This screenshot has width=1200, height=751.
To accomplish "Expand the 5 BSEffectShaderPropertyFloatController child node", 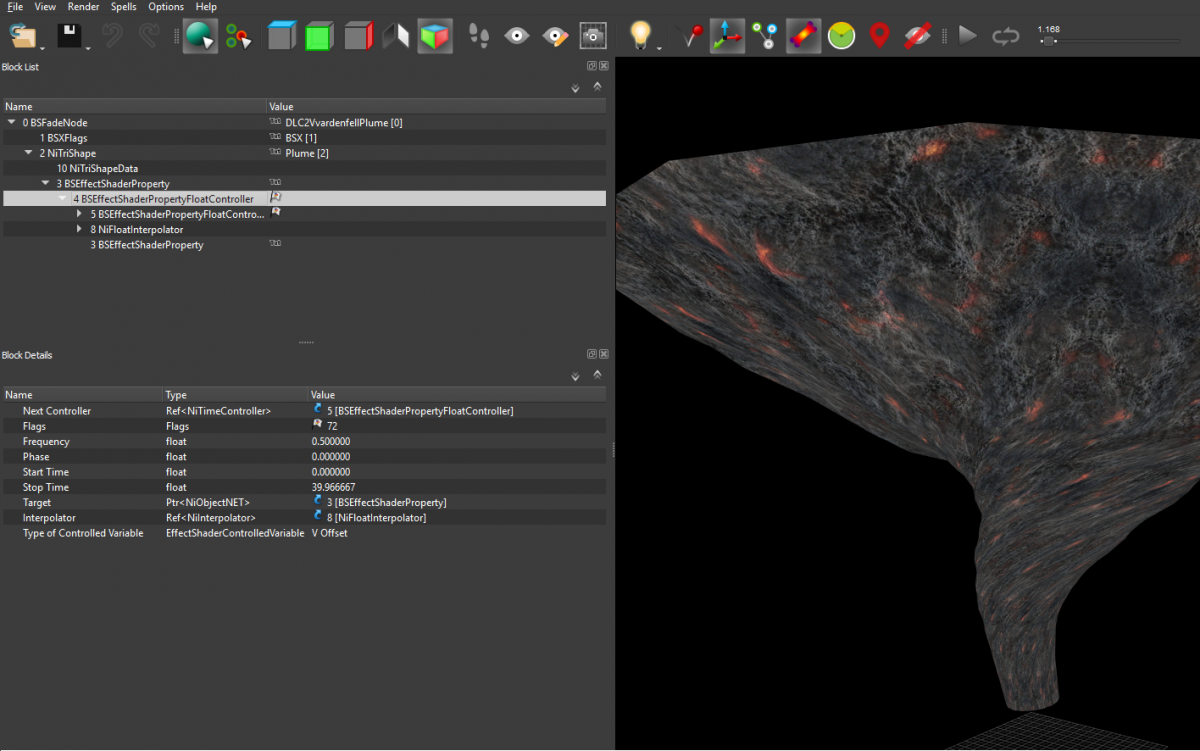I will (x=80, y=214).
